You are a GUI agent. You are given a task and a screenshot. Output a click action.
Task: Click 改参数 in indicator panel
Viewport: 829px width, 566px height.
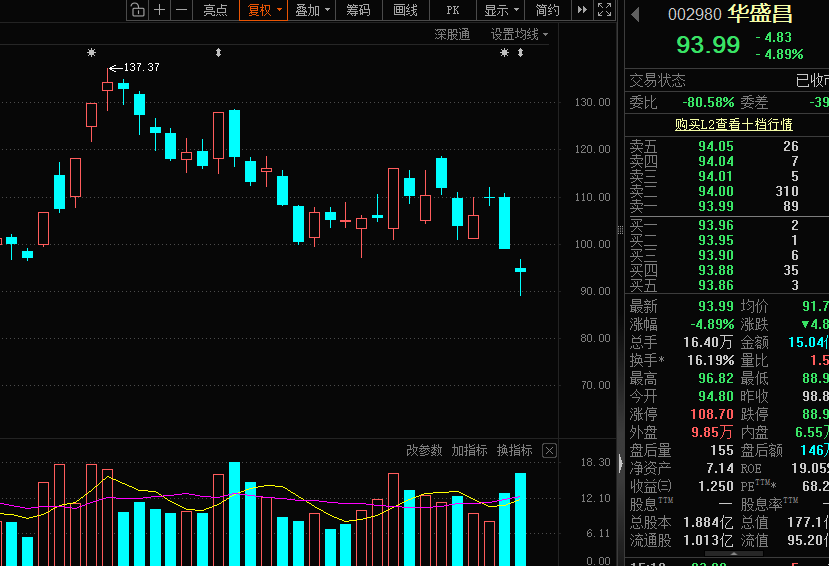pos(423,450)
